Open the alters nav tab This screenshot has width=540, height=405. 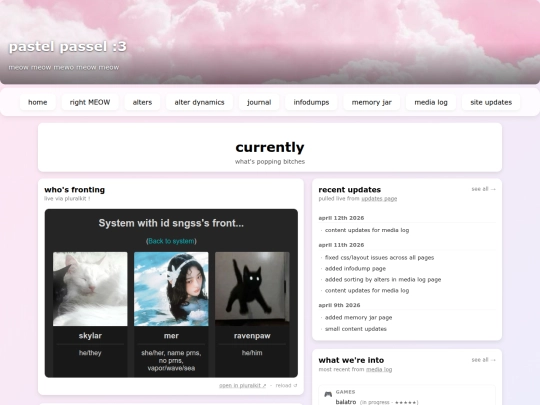(142, 102)
